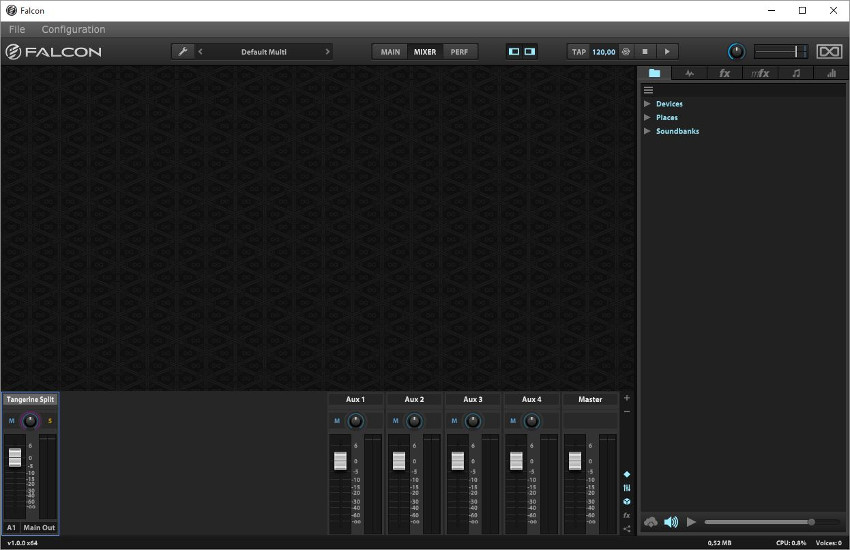This screenshot has width=850, height=550.
Task: Open the Configuration menu
Action: pyautogui.click(x=73, y=29)
